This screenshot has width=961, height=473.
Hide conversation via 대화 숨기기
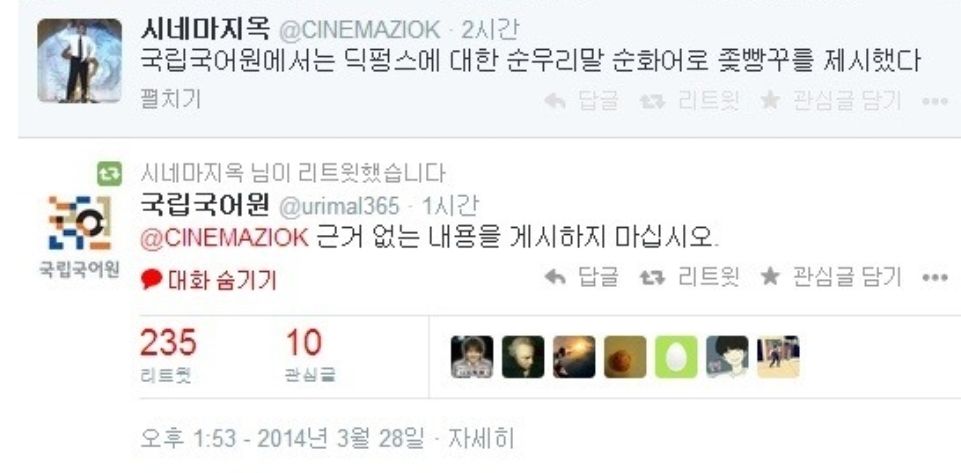coord(209,280)
